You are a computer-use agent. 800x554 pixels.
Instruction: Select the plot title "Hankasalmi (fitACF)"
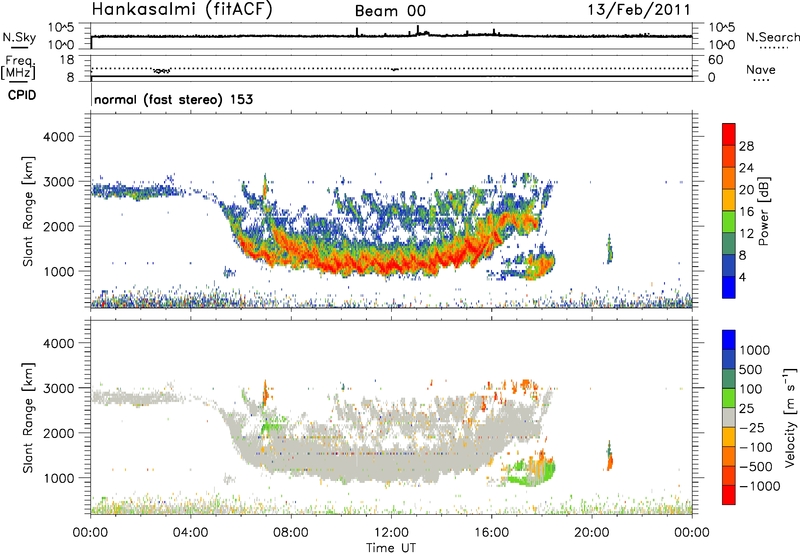click(182, 10)
